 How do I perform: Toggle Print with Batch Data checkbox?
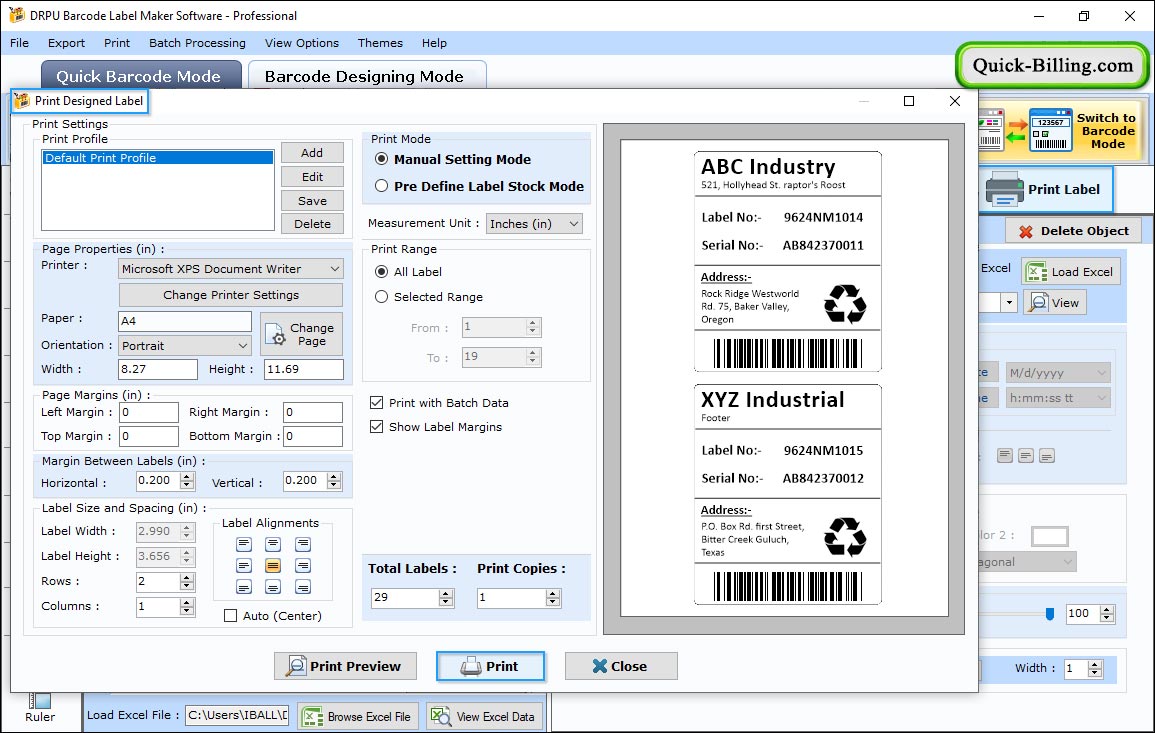pos(376,403)
